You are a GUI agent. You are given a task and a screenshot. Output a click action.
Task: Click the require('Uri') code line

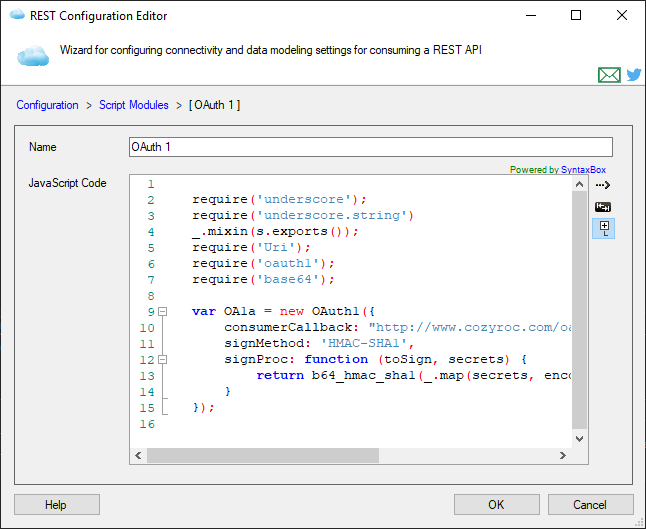(251, 248)
